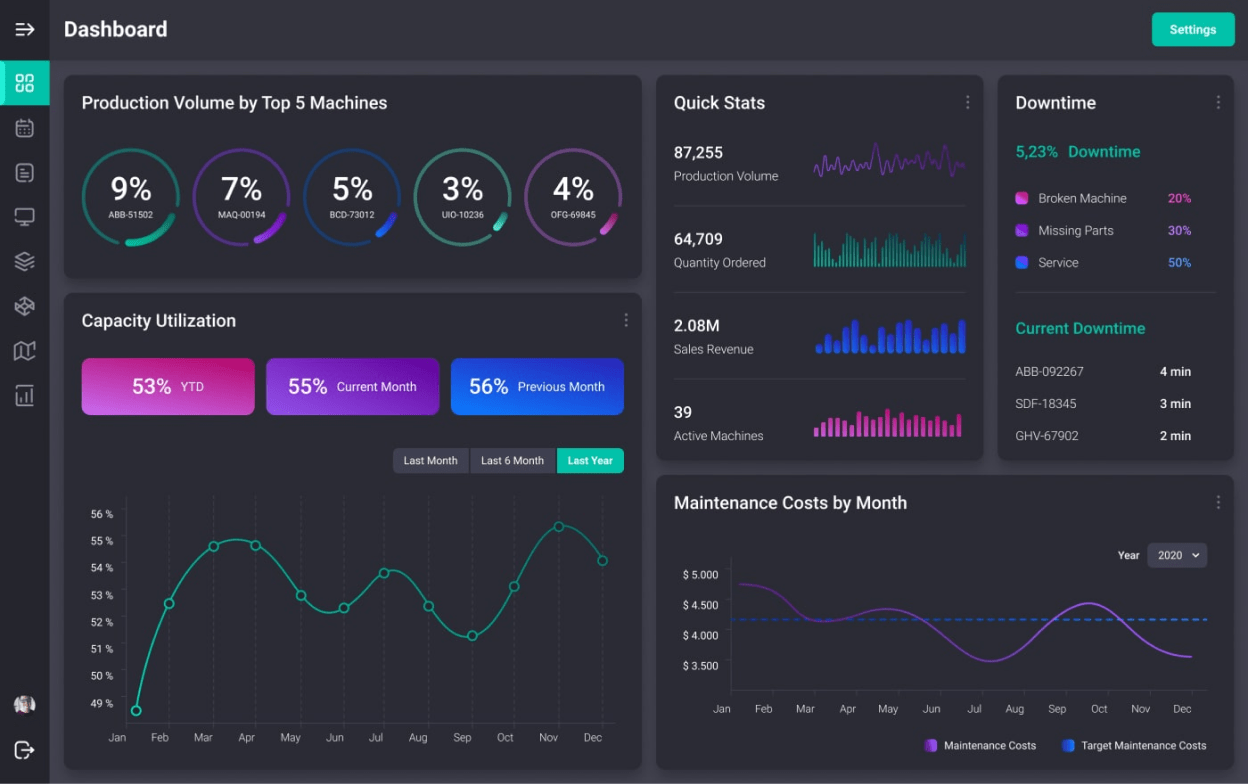
Task: Select the Last Month filter
Action: click(x=430, y=460)
